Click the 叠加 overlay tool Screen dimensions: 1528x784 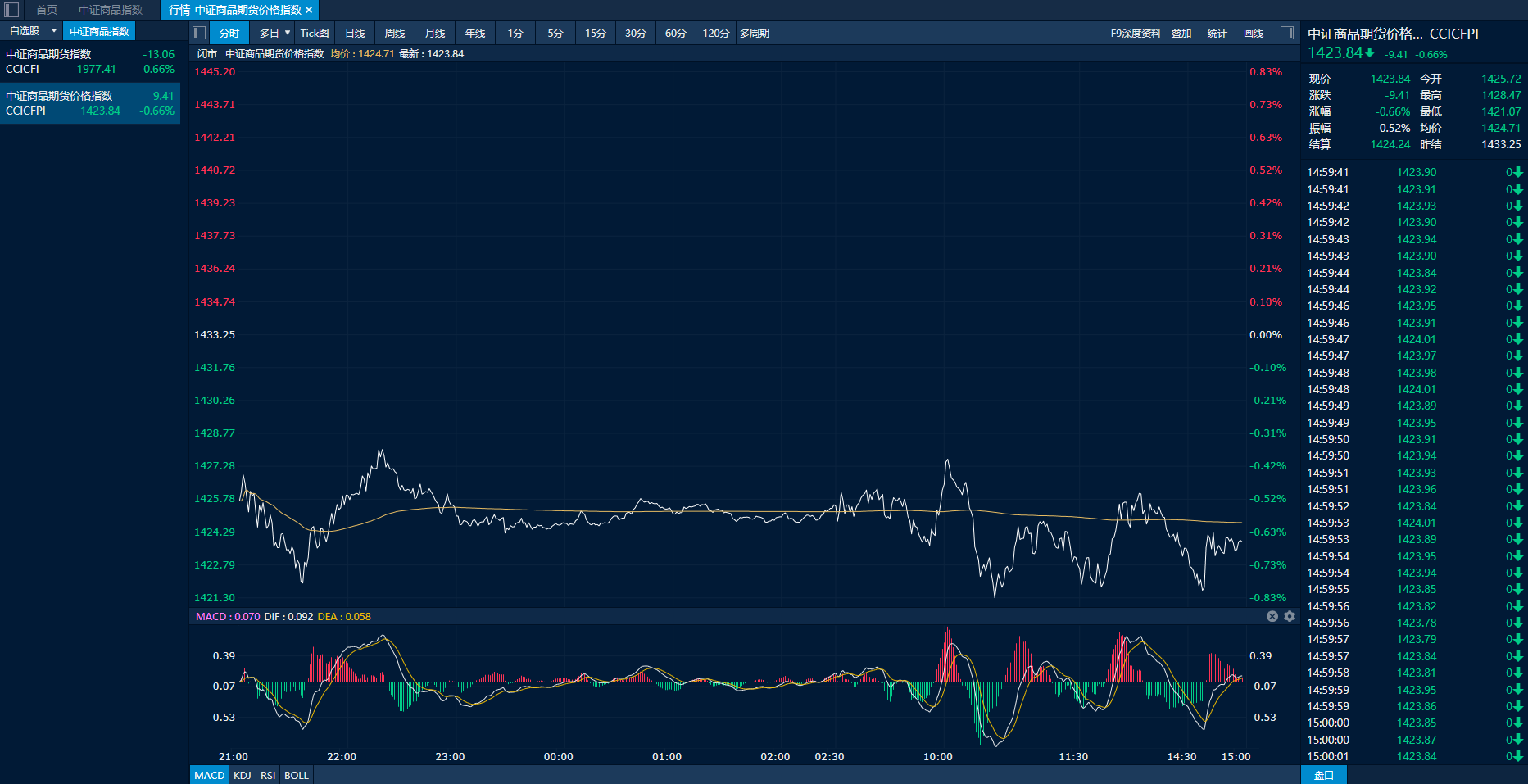1181,34
